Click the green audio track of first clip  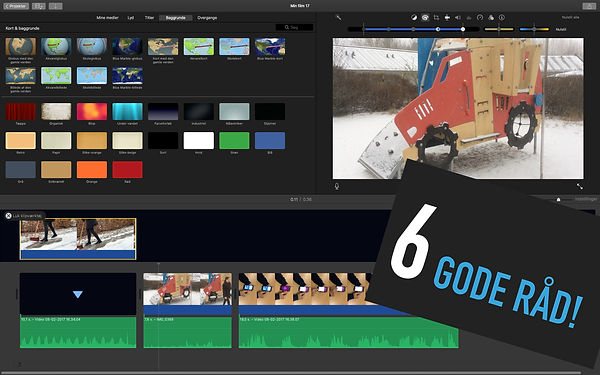click(78, 332)
